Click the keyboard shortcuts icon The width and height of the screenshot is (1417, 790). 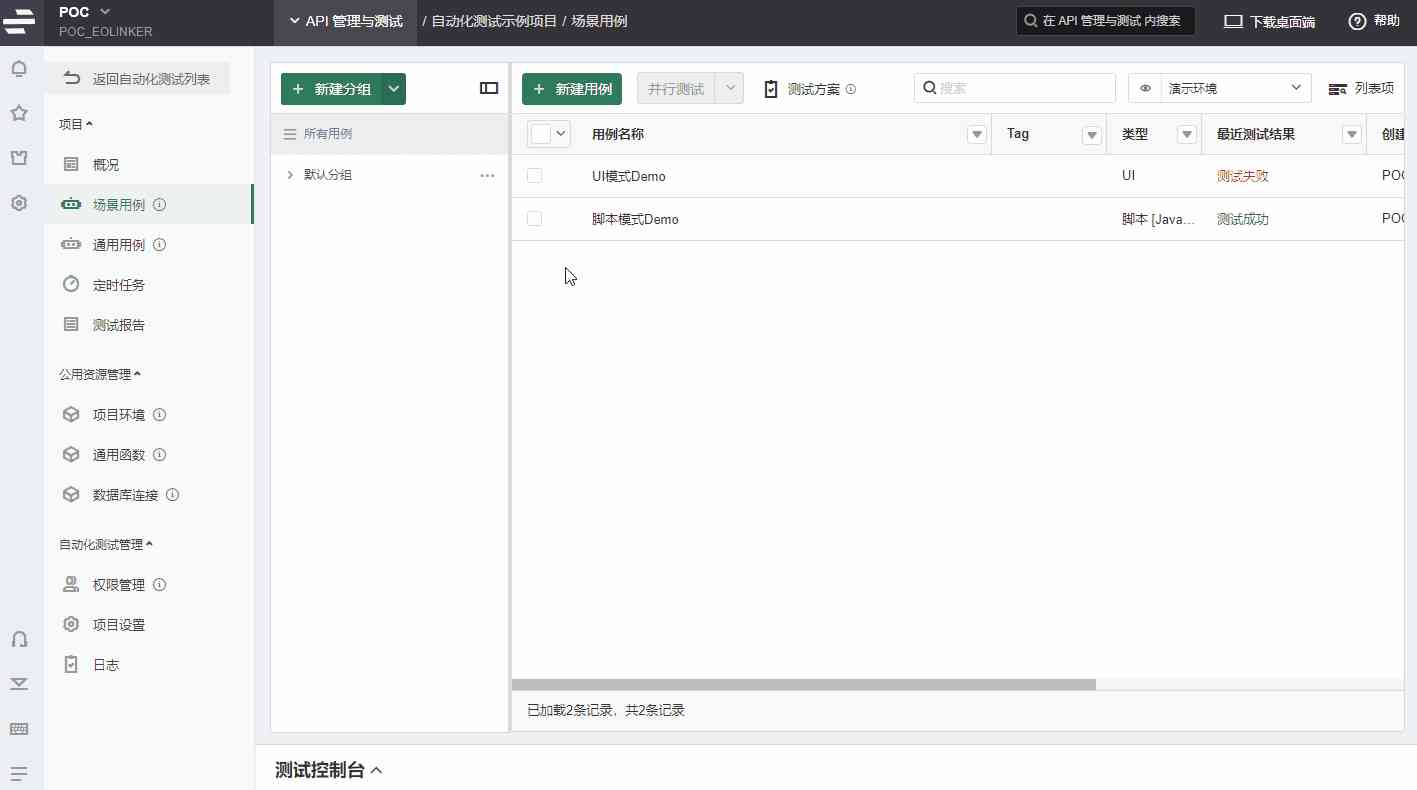pyautogui.click(x=19, y=729)
